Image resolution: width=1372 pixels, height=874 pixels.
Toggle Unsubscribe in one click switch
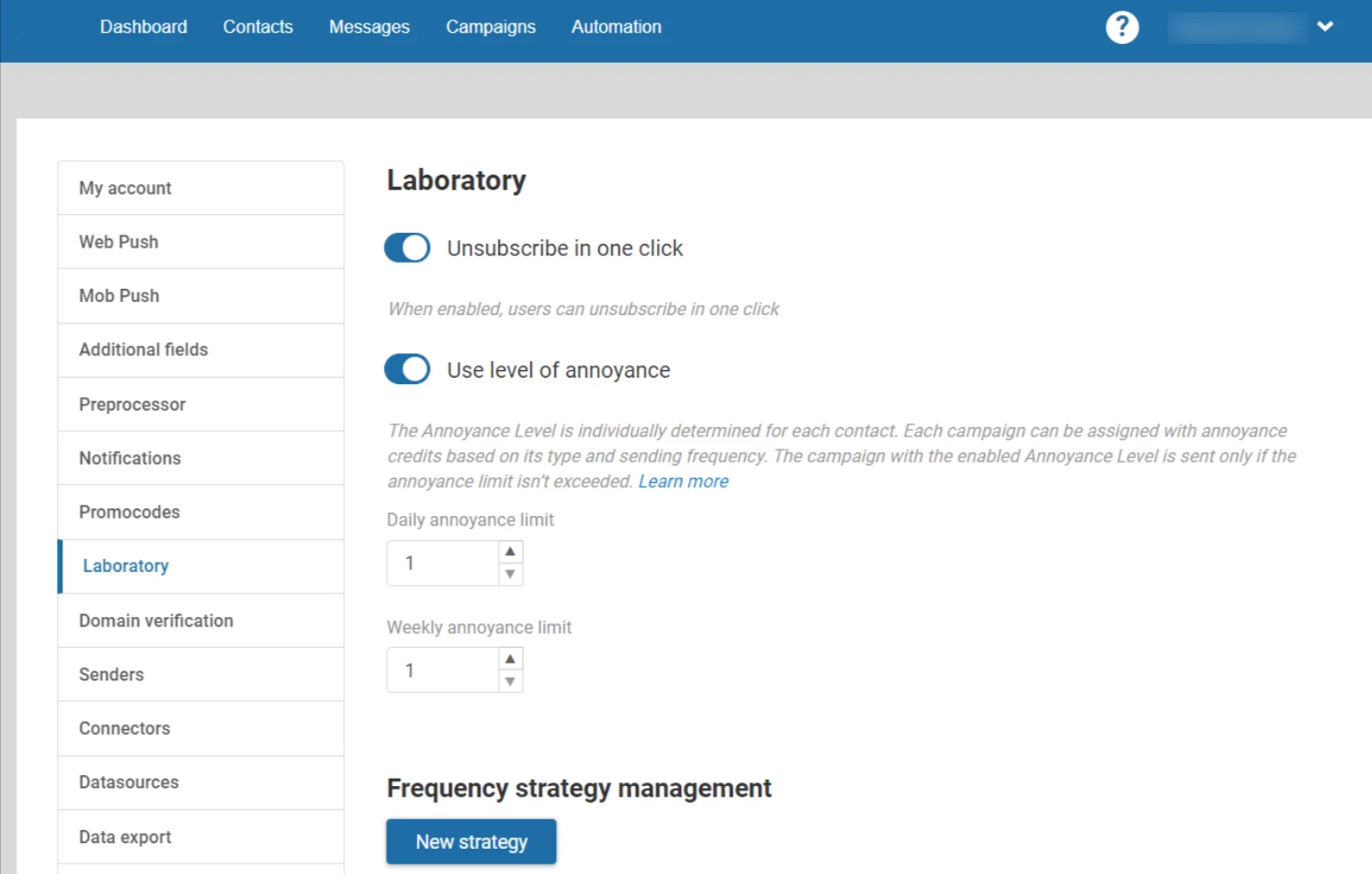tap(407, 248)
